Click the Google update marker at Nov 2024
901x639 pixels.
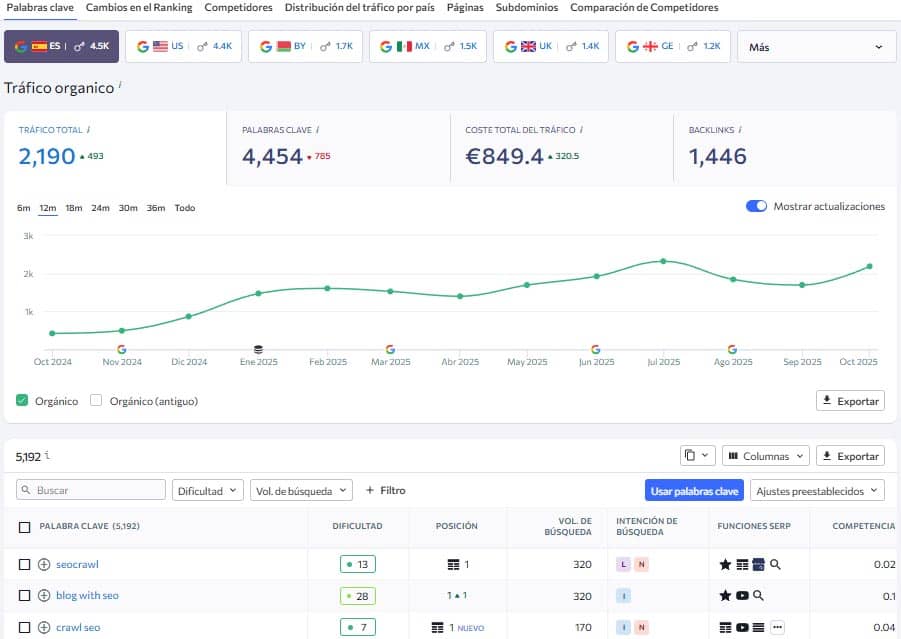pos(121,350)
